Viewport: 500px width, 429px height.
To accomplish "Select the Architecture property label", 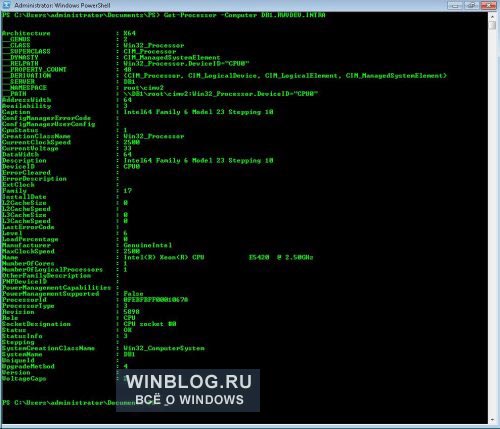I will tap(26, 33).
